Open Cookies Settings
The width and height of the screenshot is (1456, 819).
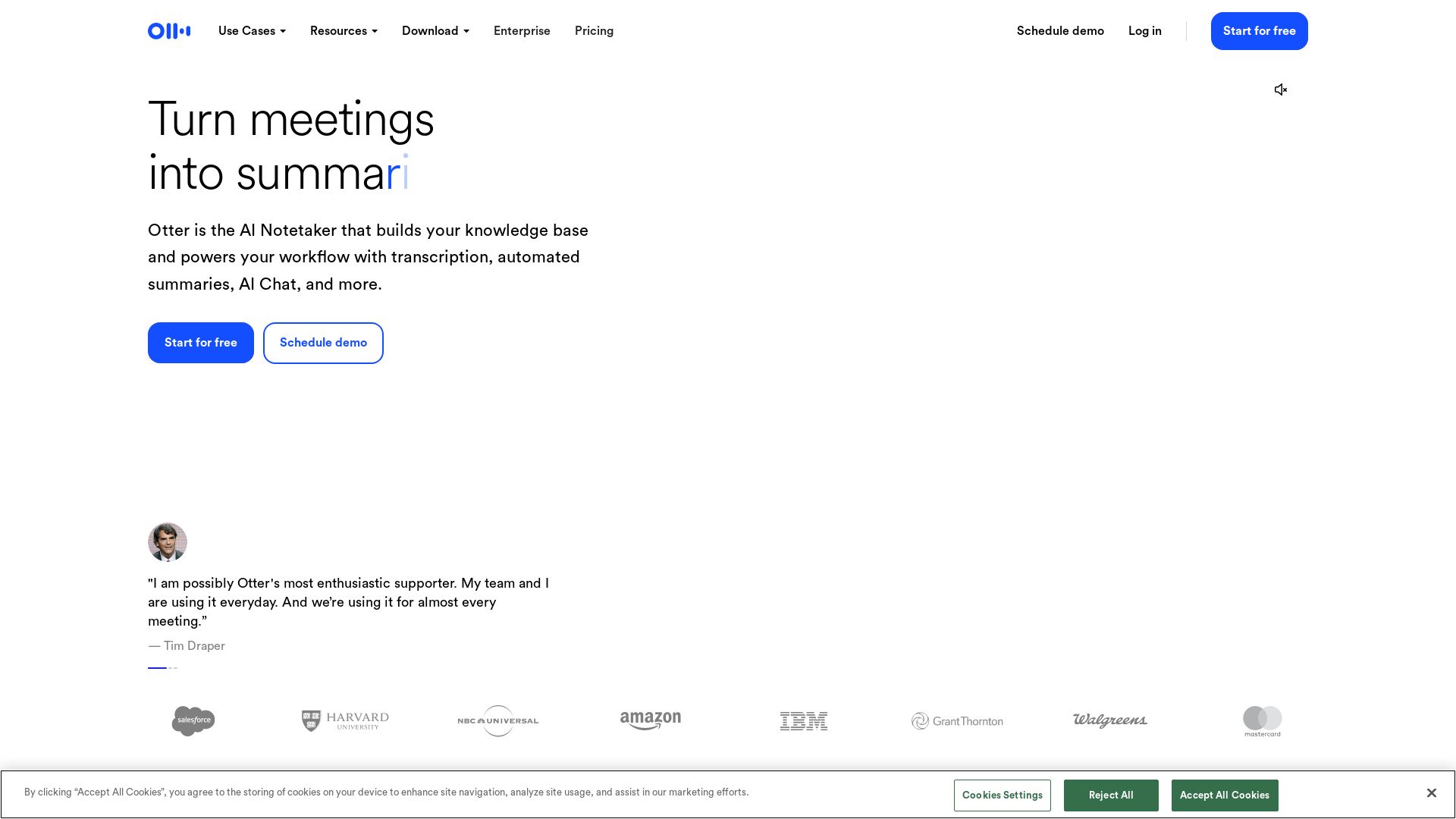[x=1002, y=795]
